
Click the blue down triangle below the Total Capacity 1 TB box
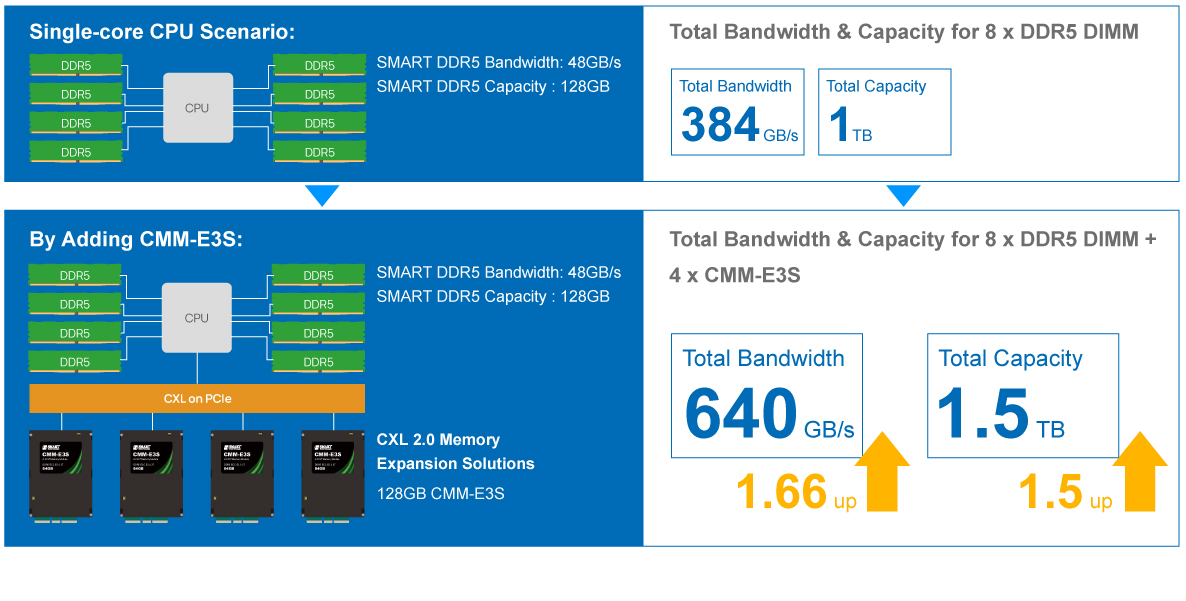(903, 196)
